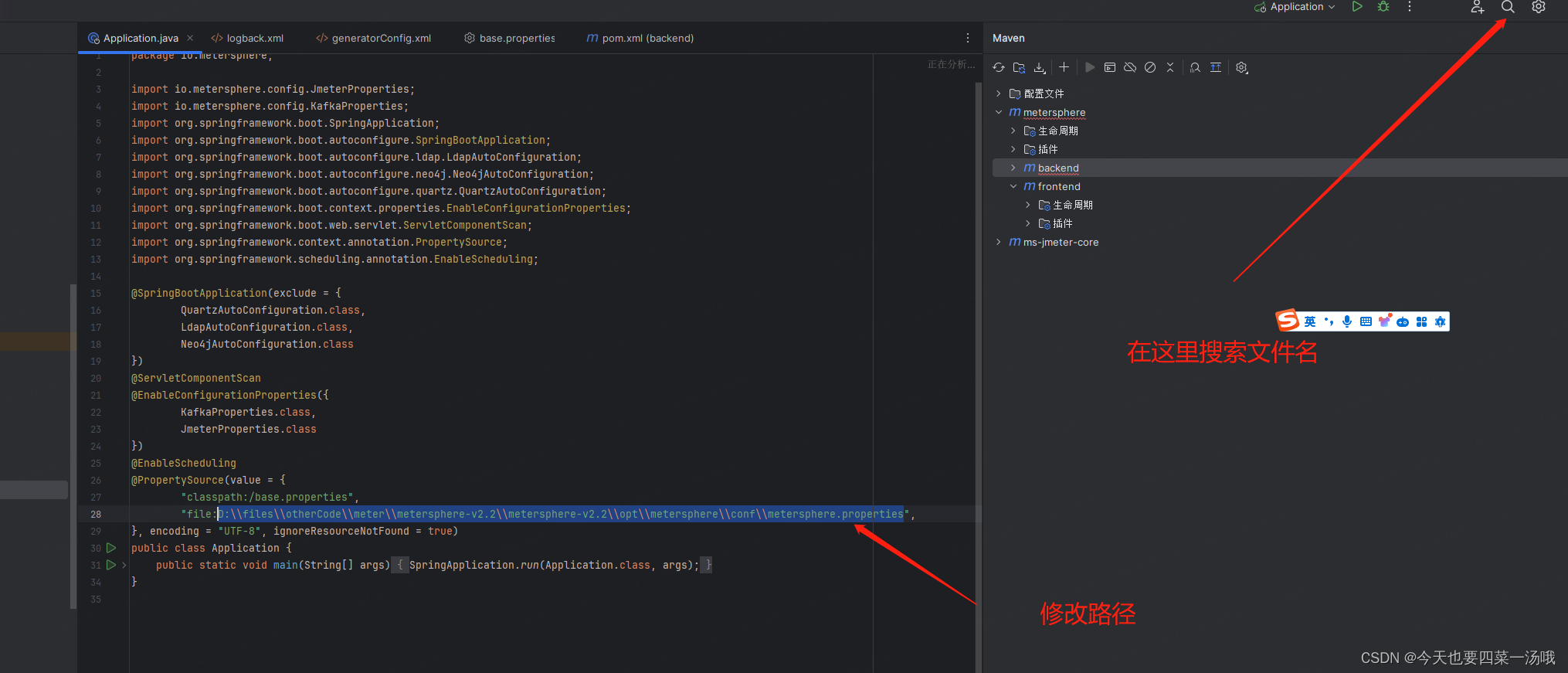Open Maven analyze dependencies icon

(1195, 67)
